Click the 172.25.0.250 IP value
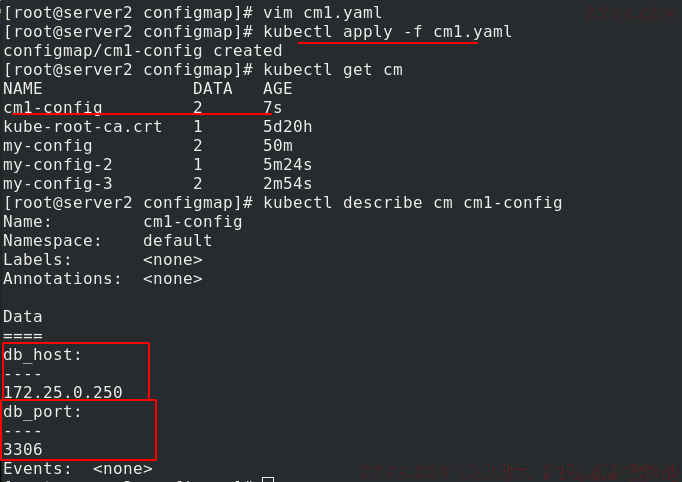This screenshot has height=482, width=682. (x=63, y=393)
